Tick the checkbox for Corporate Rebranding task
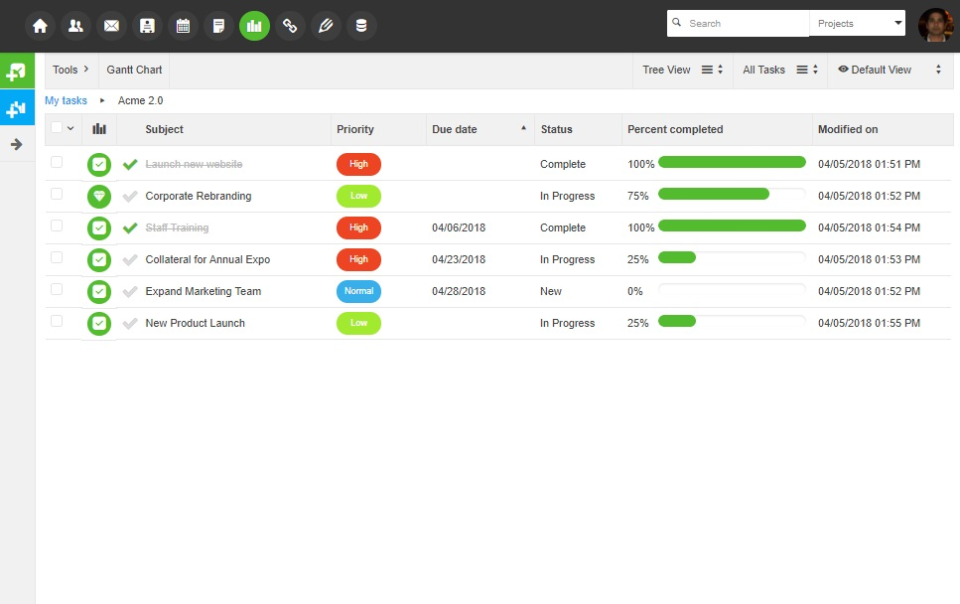The image size is (960, 604). (56, 195)
